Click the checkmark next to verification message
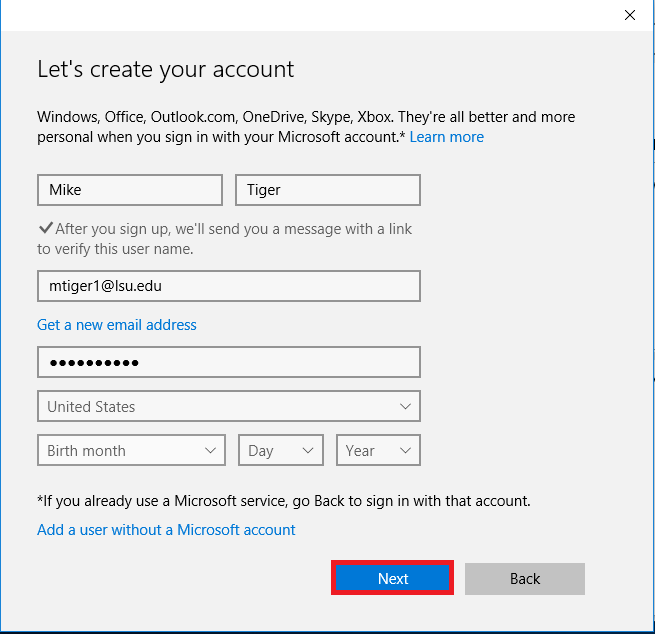 pos(46,228)
